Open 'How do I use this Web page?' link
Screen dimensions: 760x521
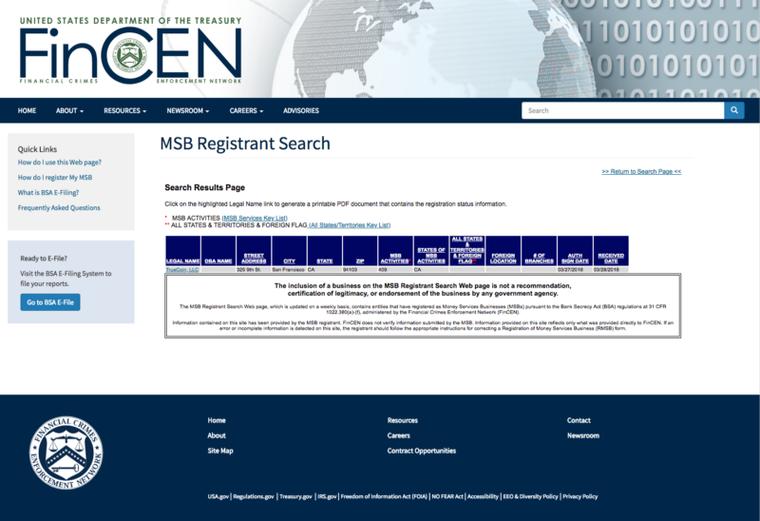pos(60,162)
